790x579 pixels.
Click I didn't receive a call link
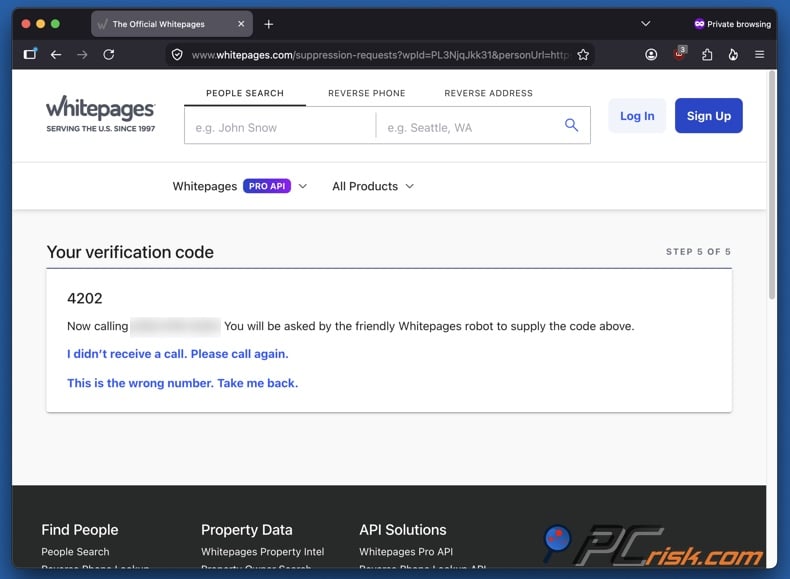click(x=177, y=354)
